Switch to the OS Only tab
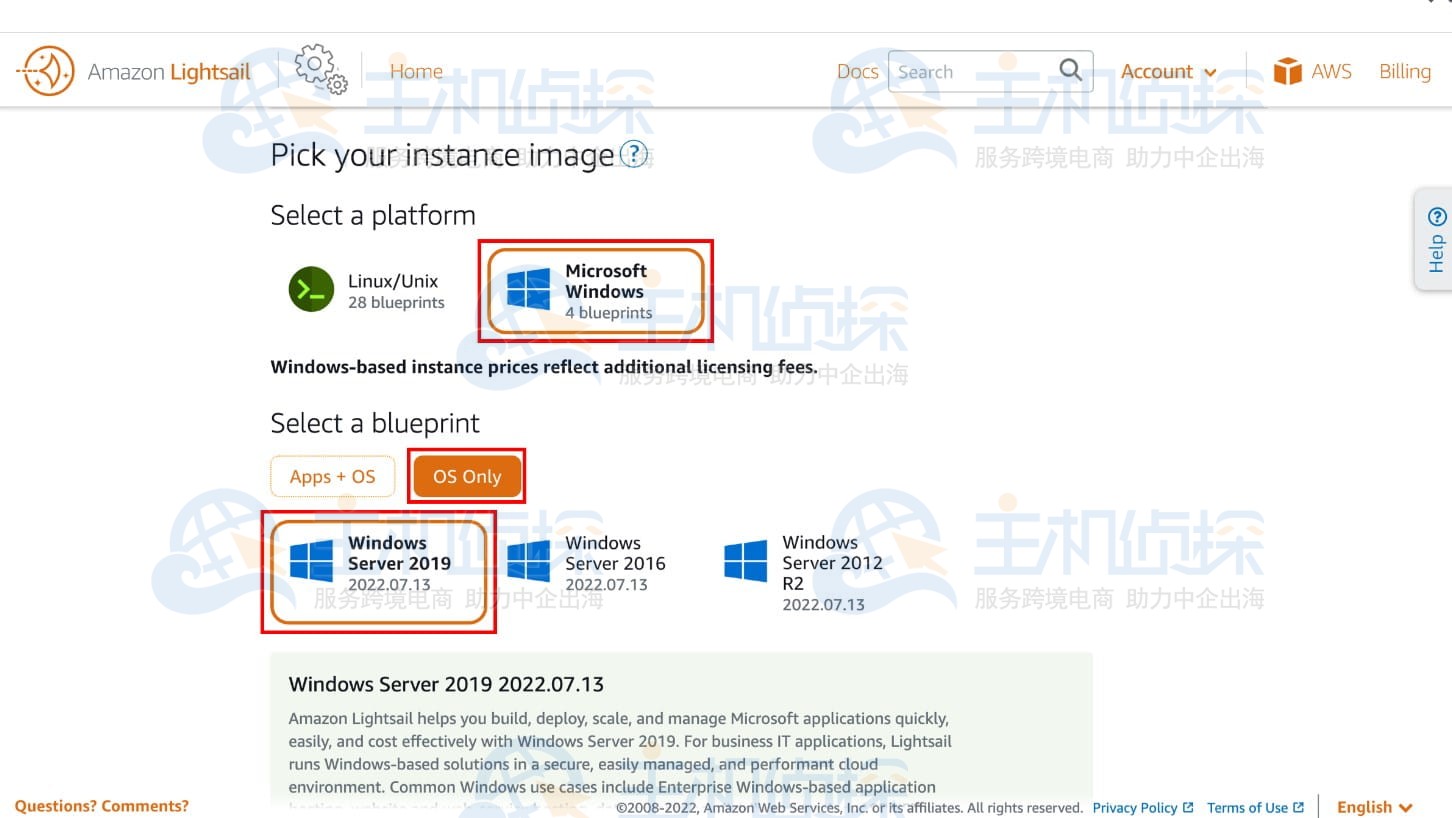 click(x=466, y=477)
